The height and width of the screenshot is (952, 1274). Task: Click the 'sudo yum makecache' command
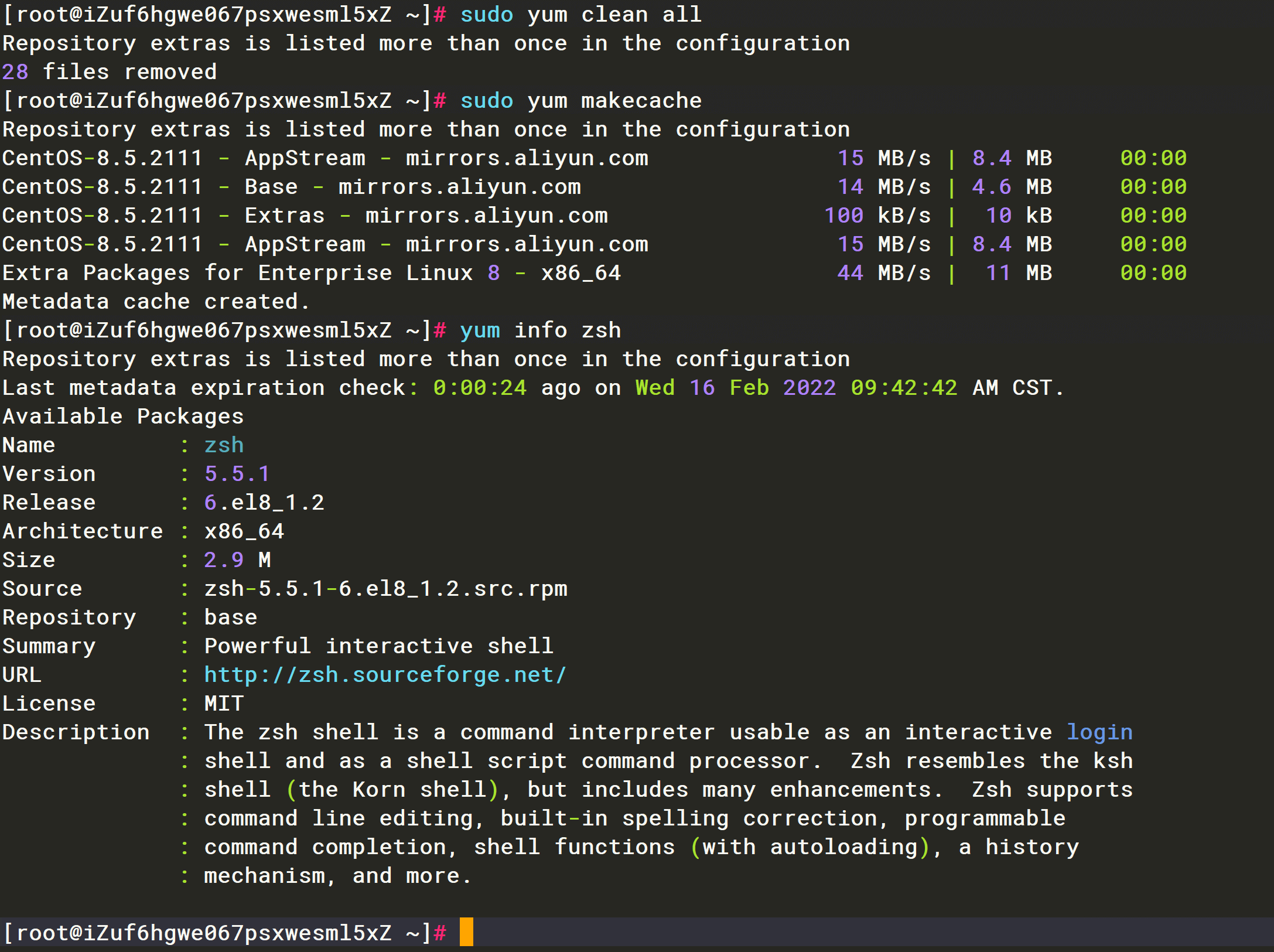point(580,101)
